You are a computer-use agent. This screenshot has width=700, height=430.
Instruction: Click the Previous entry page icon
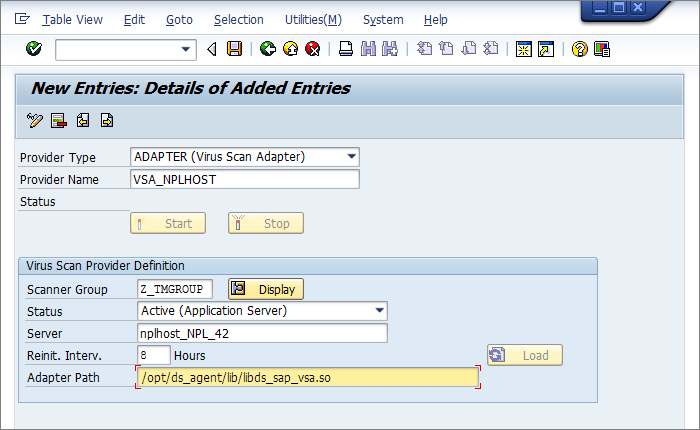pyautogui.click(x=83, y=121)
